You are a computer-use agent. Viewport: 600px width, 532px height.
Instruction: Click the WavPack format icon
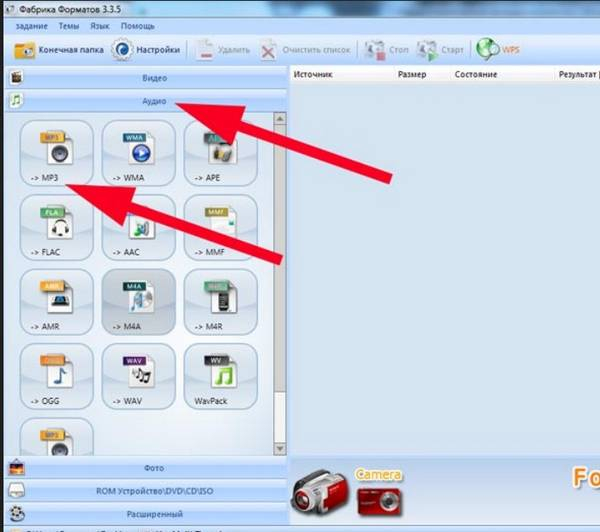(x=220, y=376)
